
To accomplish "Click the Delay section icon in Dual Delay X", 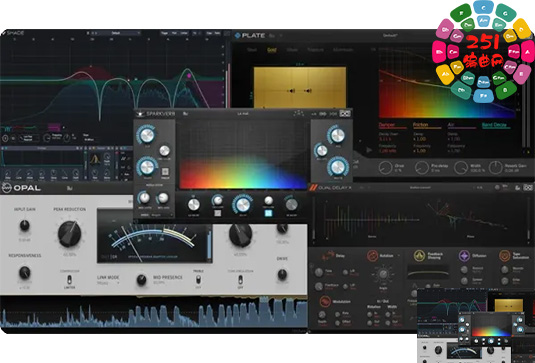I will pos(328,255).
